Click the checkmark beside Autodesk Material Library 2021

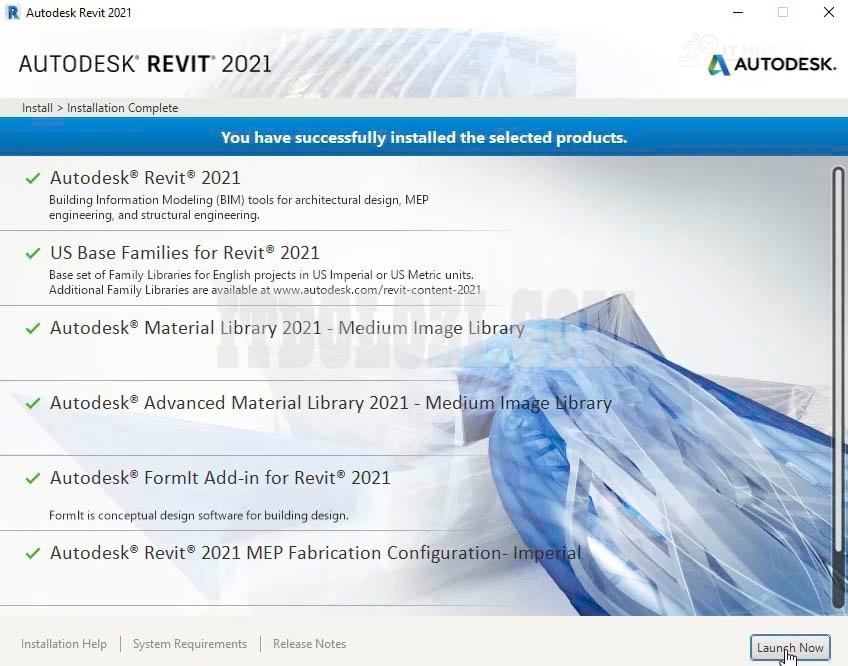coord(33,329)
